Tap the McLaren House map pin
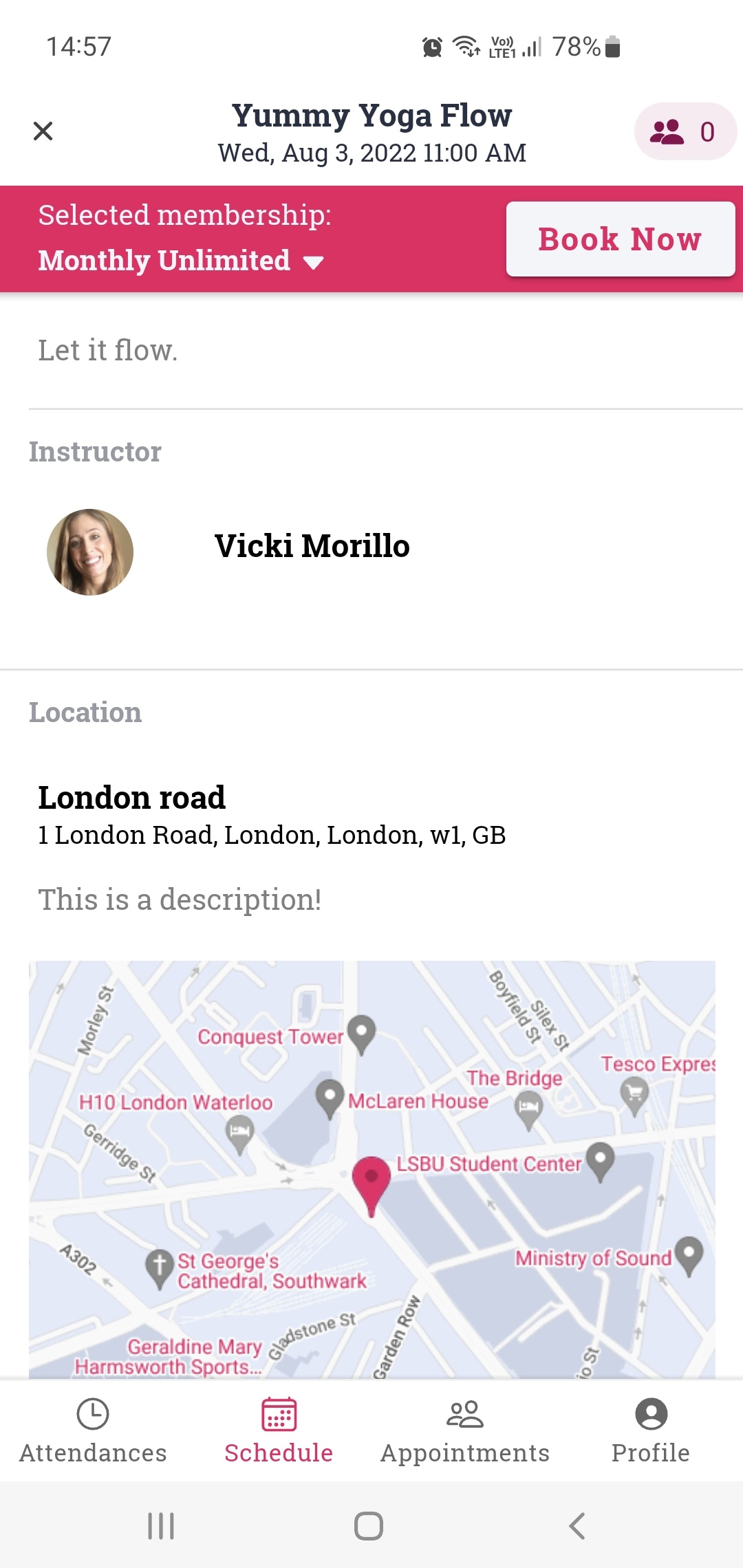This screenshot has height=1568, width=743. (x=330, y=1097)
